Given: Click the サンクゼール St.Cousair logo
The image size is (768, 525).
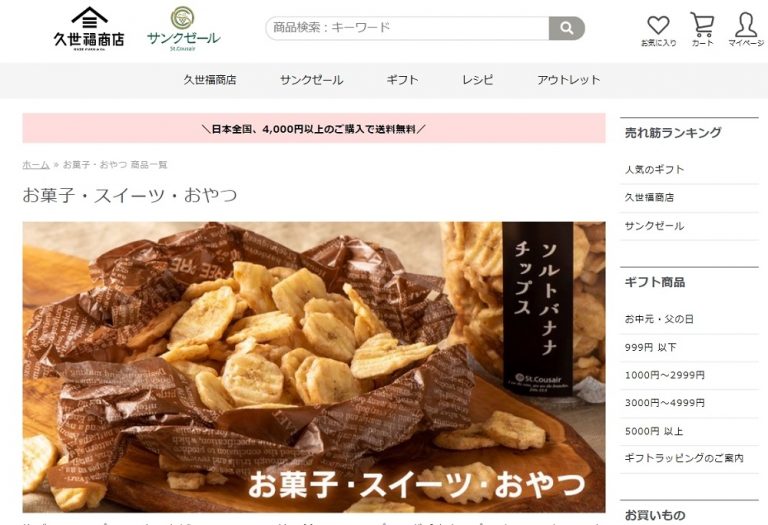Looking at the screenshot, I should 183,29.
